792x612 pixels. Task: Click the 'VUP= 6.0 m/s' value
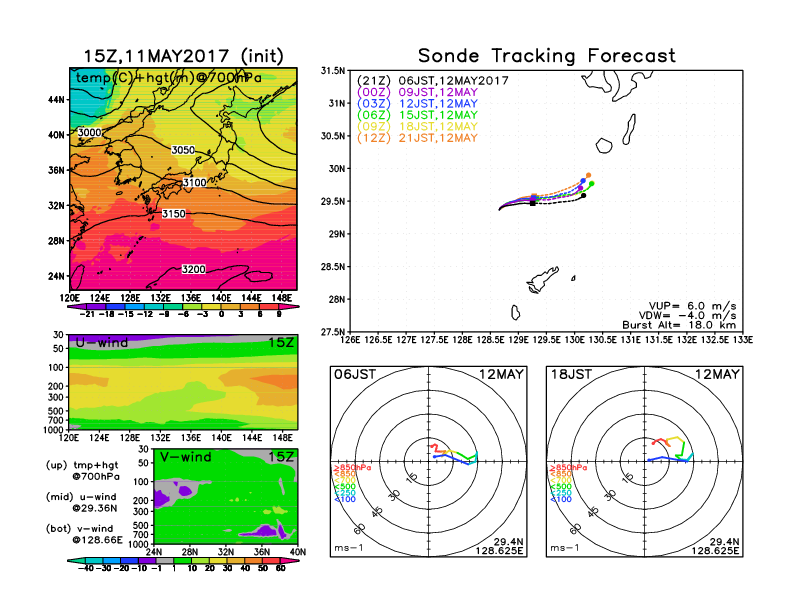[x=692, y=306]
